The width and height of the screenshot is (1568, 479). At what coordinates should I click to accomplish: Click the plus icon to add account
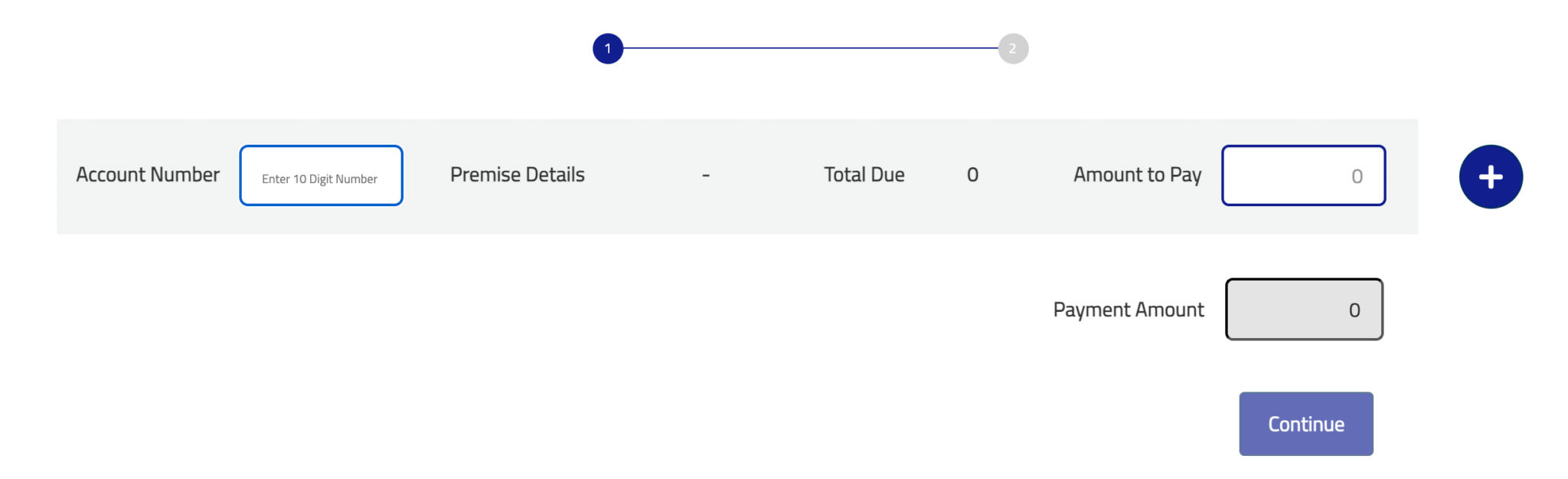point(1490,177)
